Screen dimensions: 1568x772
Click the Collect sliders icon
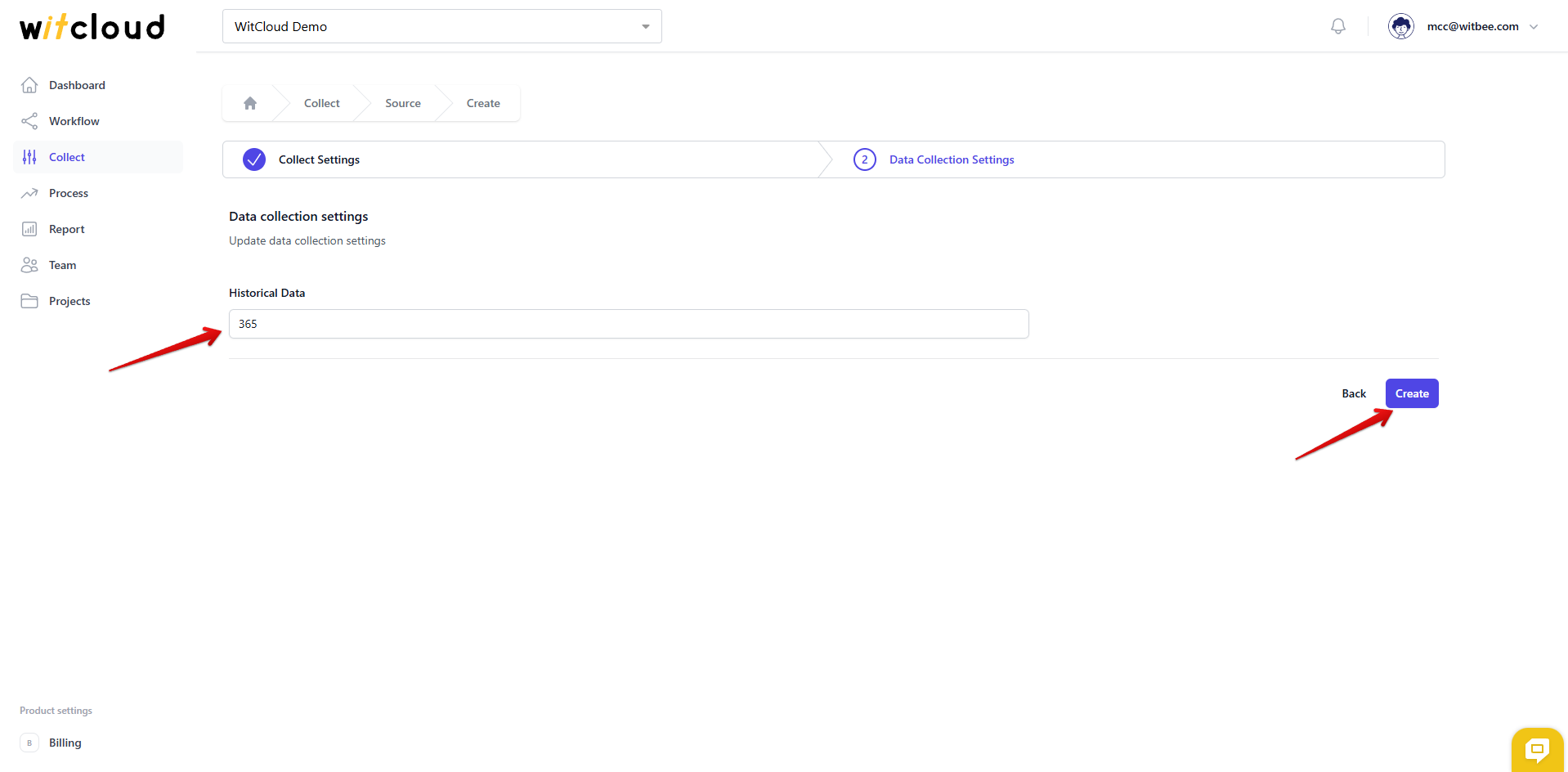[x=29, y=157]
